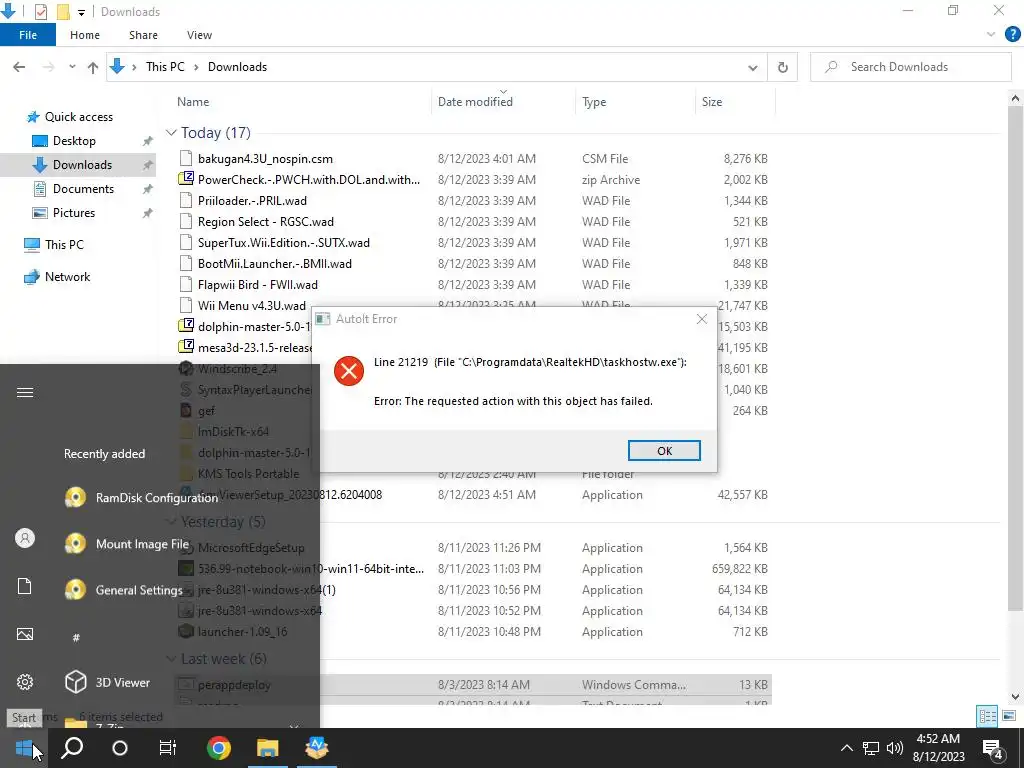Image resolution: width=1024 pixels, height=768 pixels.
Task: Click New folder icon in title bar
Action: click(63, 12)
